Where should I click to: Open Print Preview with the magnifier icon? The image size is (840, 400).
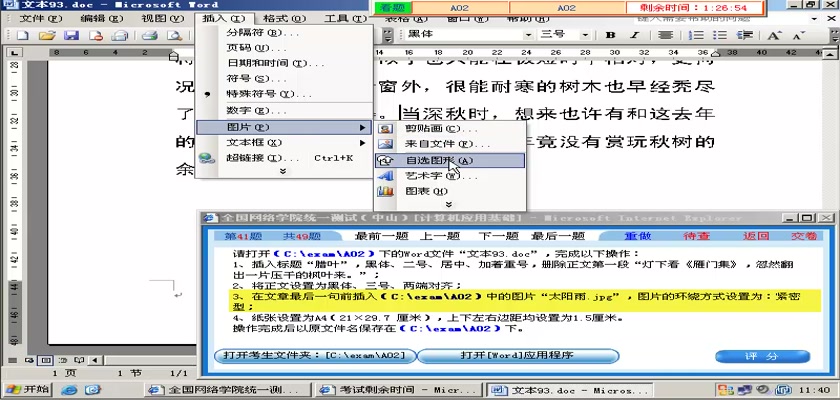point(174,35)
